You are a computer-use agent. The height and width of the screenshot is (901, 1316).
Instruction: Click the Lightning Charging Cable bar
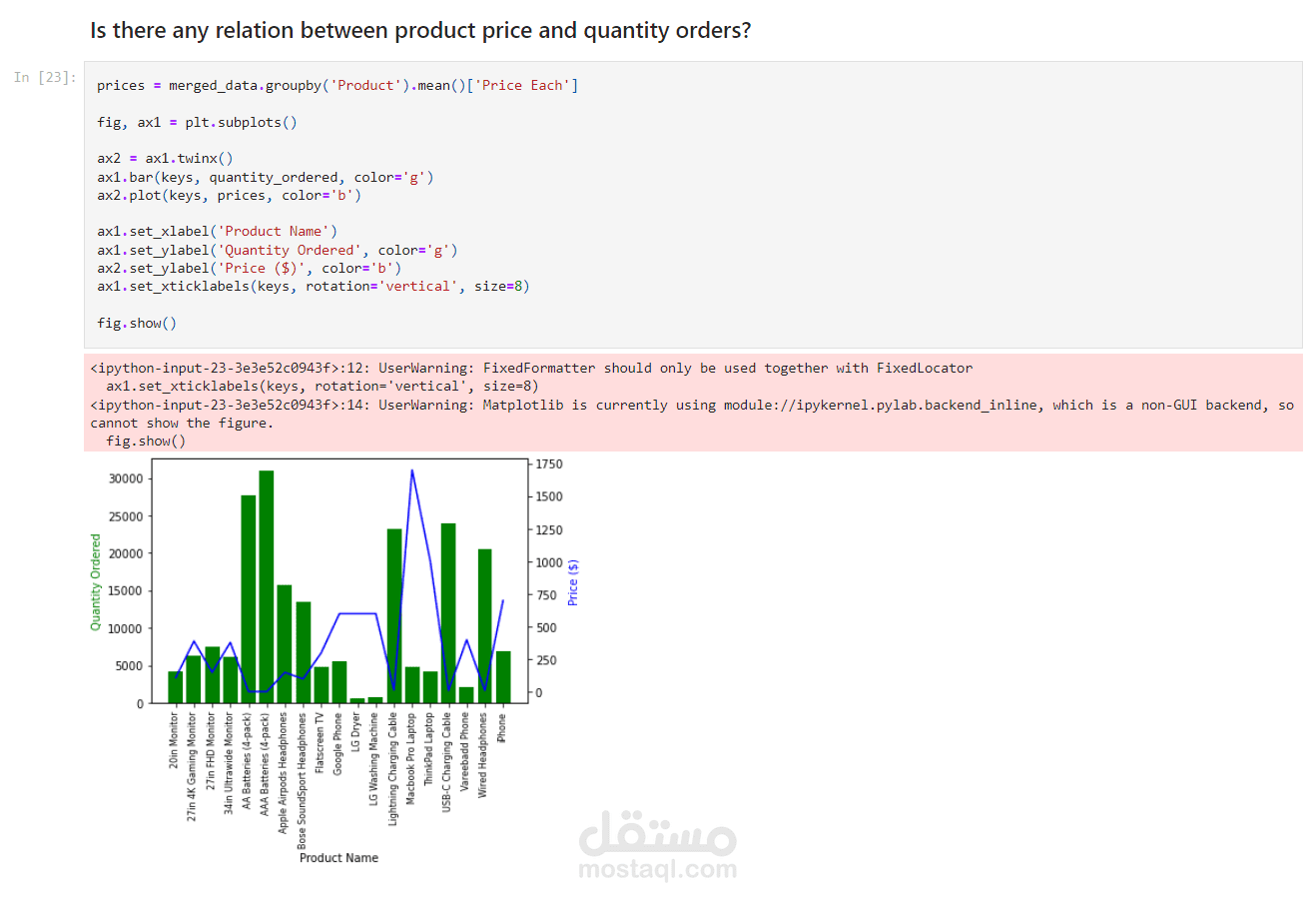click(394, 615)
